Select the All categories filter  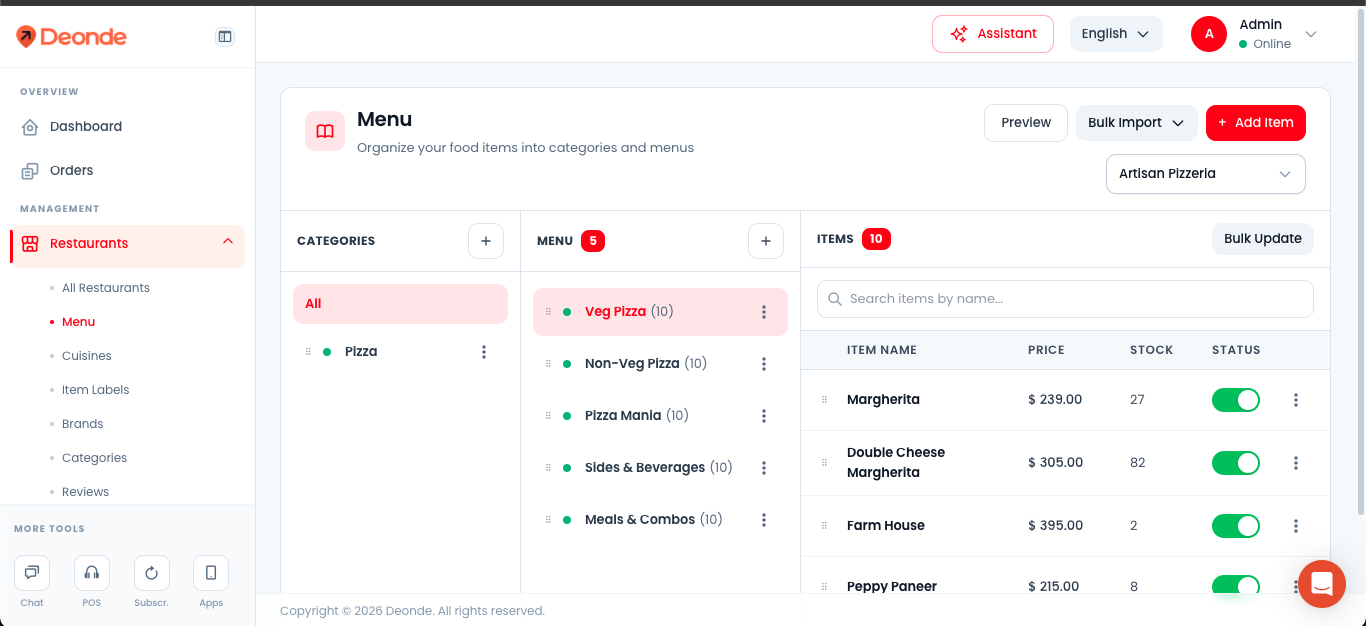[x=400, y=304]
